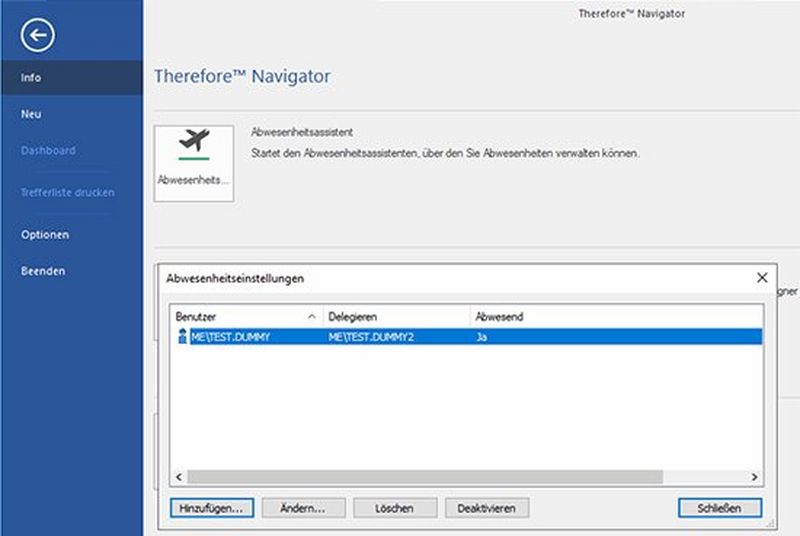Image resolution: width=800 pixels, height=536 pixels.
Task: Click the user icon next to ME\TEST.DUMMY
Action: pyautogui.click(x=182, y=336)
